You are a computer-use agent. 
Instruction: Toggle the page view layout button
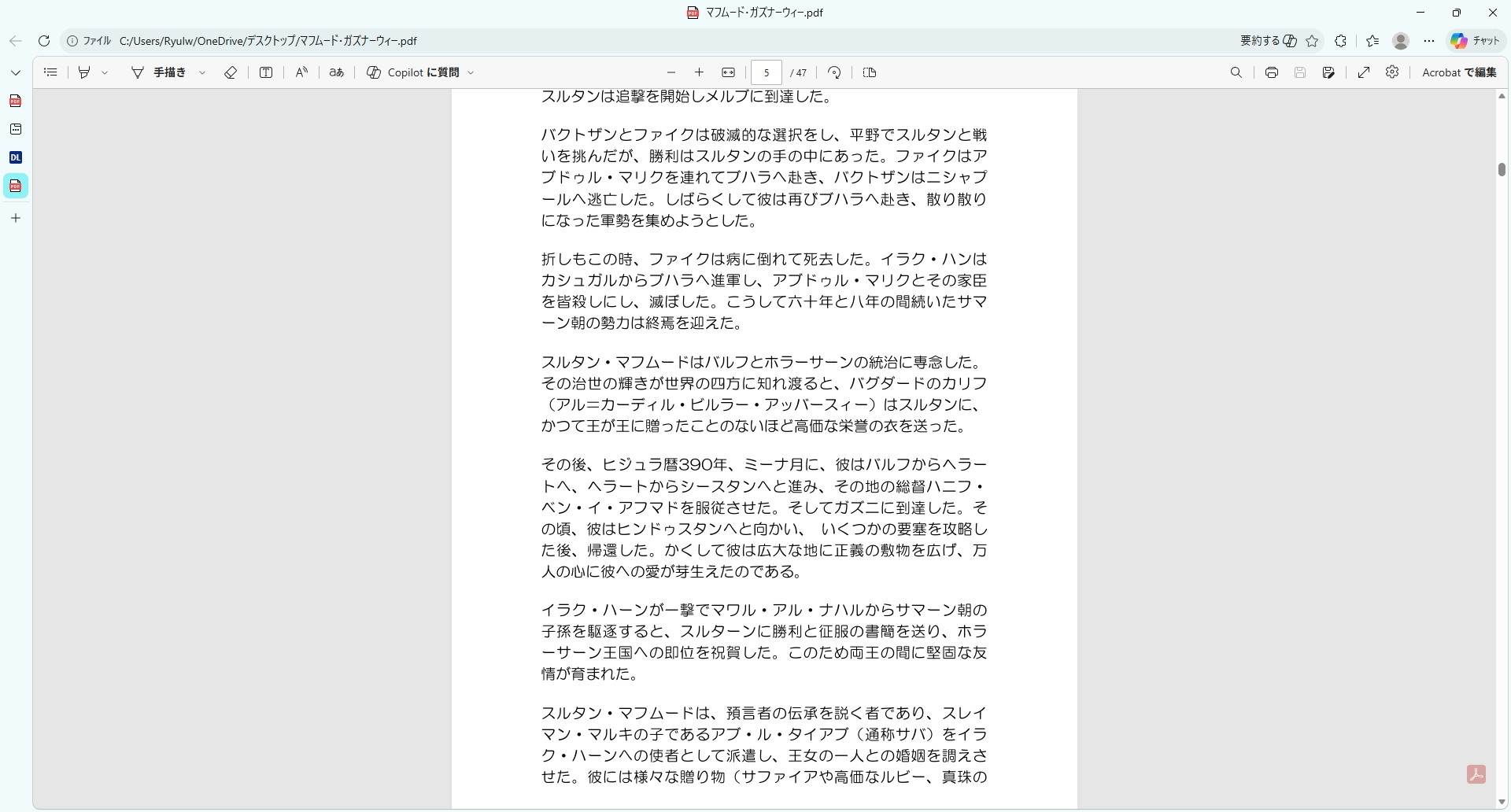pos(870,72)
